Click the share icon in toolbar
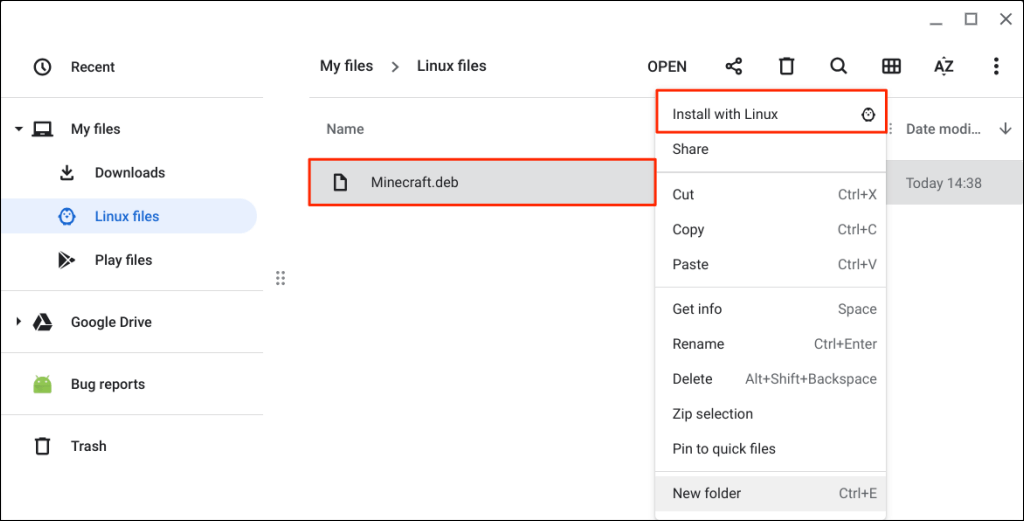This screenshot has height=521, width=1024. tap(734, 67)
